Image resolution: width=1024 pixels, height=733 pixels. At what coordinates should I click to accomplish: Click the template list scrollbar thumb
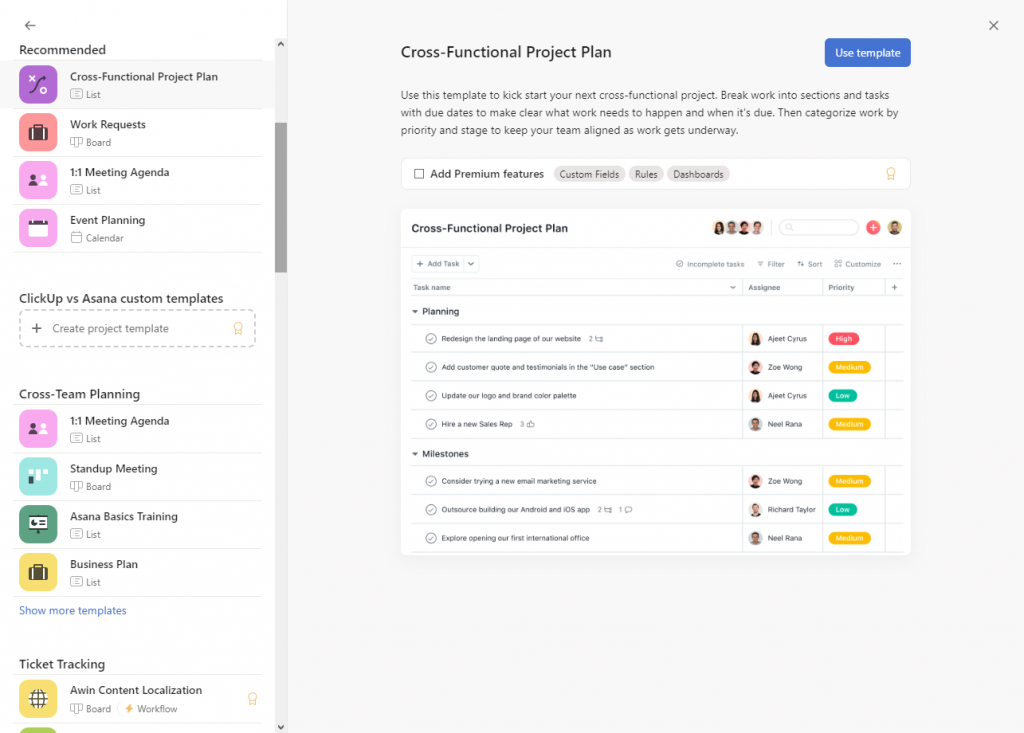281,197
